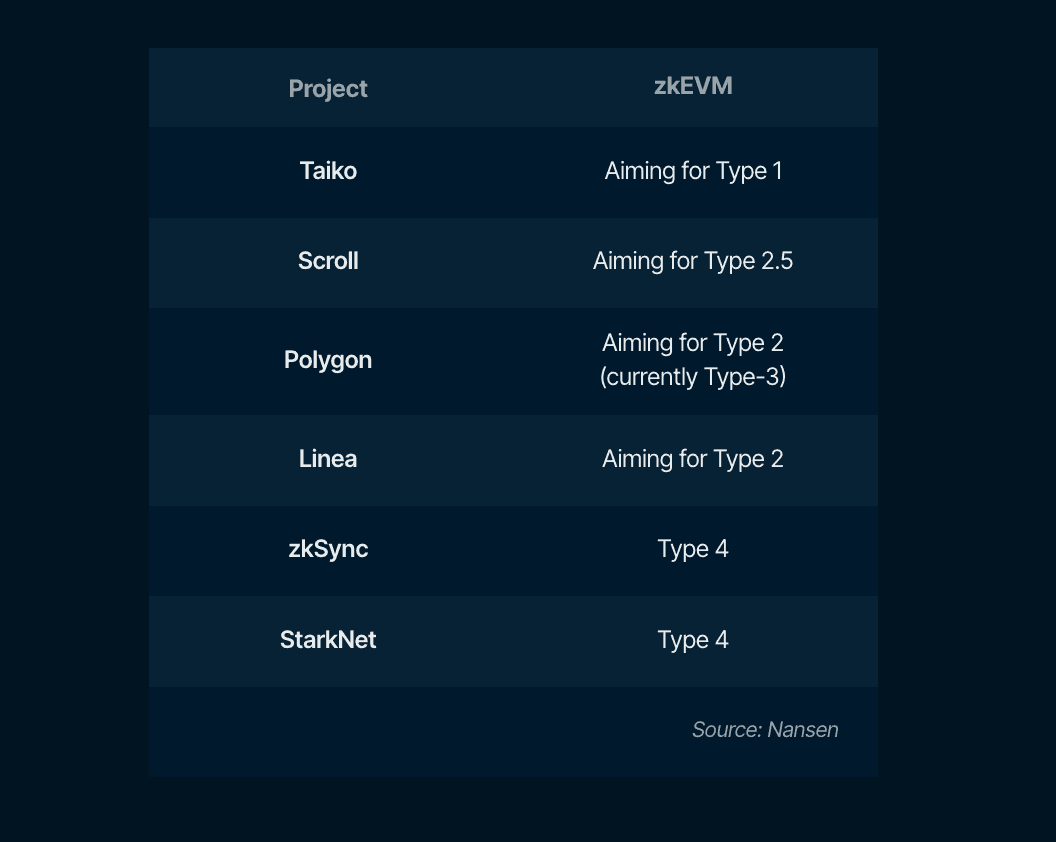Select the Taiko project name
The height and width of the screenshot is (842, 1056).
click(x=328, y=171)
